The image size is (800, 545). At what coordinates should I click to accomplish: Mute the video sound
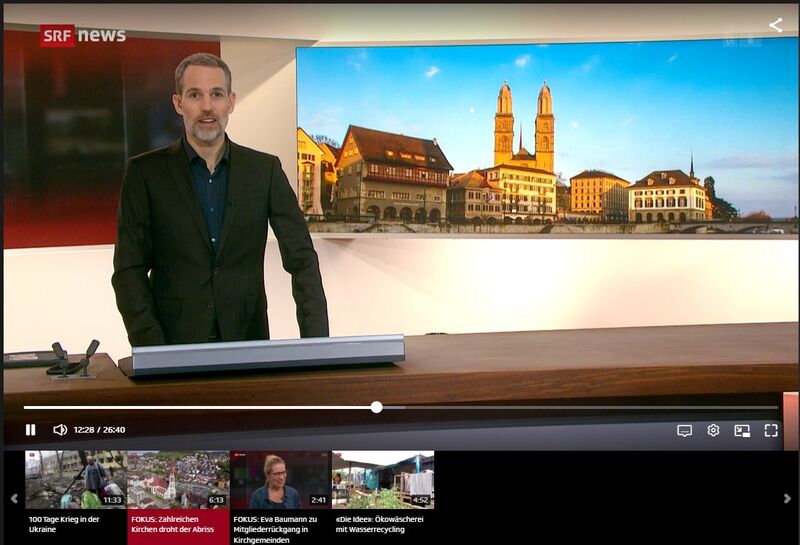click(60, 430)
